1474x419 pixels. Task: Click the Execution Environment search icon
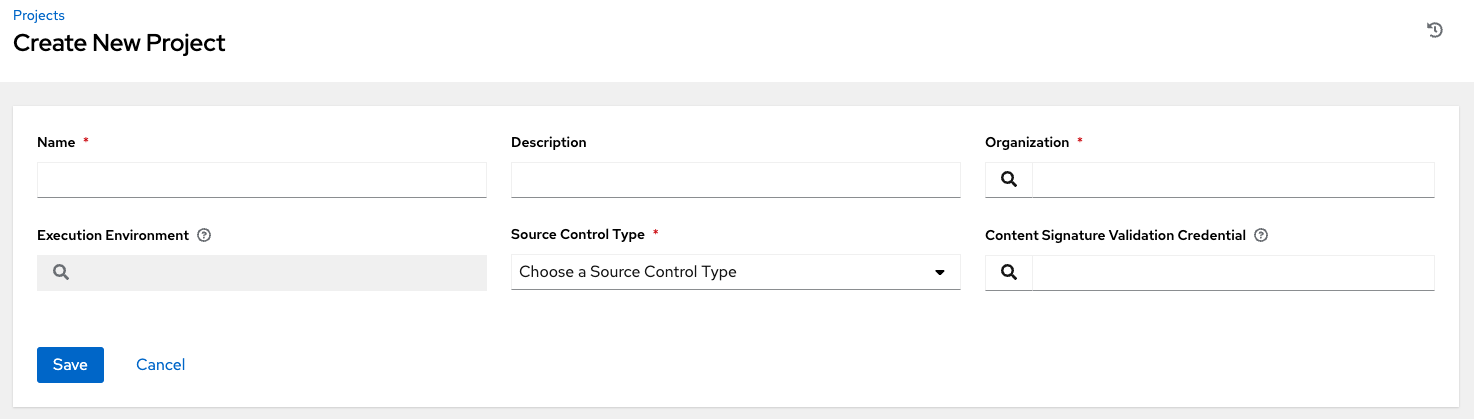(61, 272)
